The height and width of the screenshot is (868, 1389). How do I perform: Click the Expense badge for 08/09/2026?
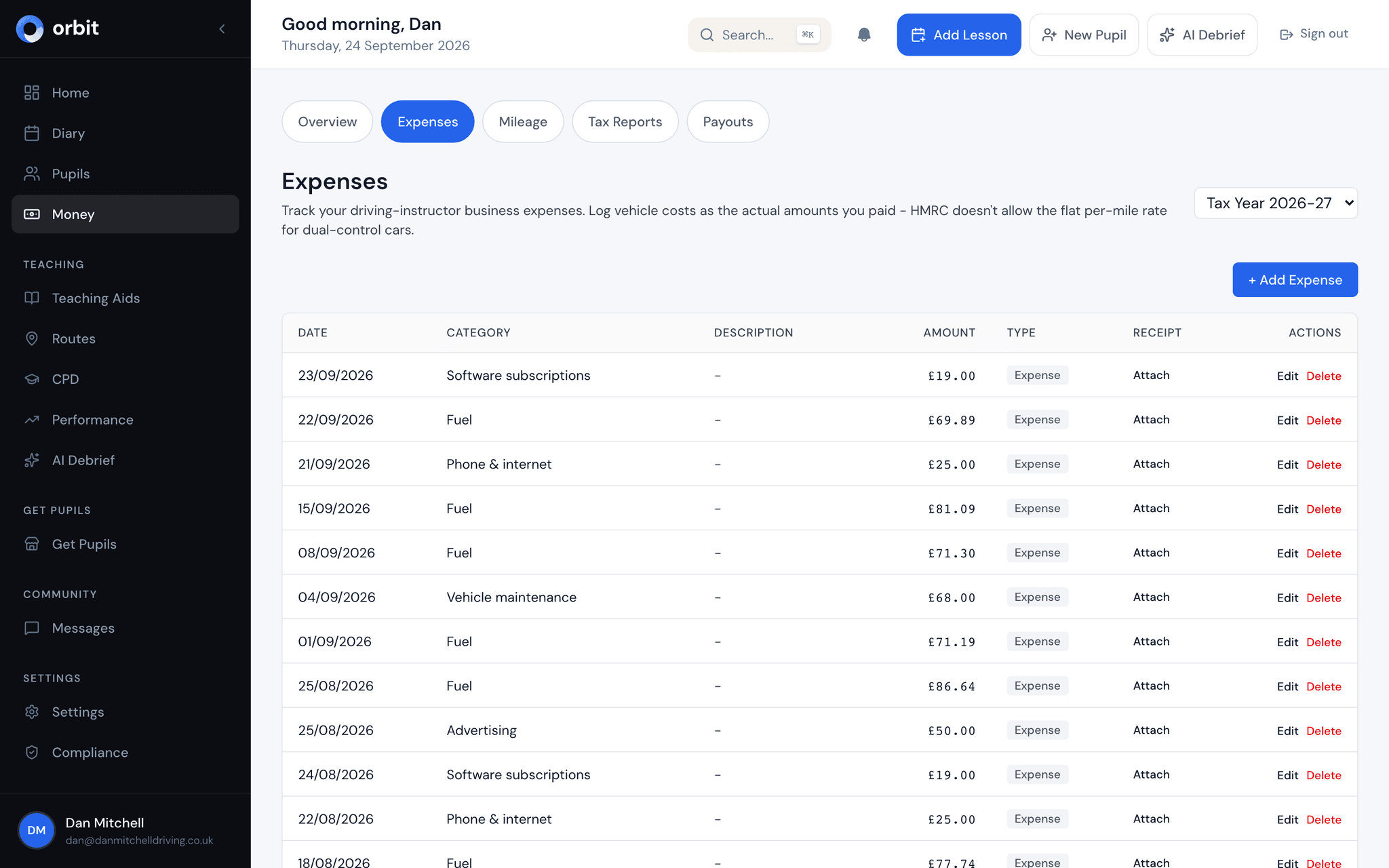click(1037, 553)
